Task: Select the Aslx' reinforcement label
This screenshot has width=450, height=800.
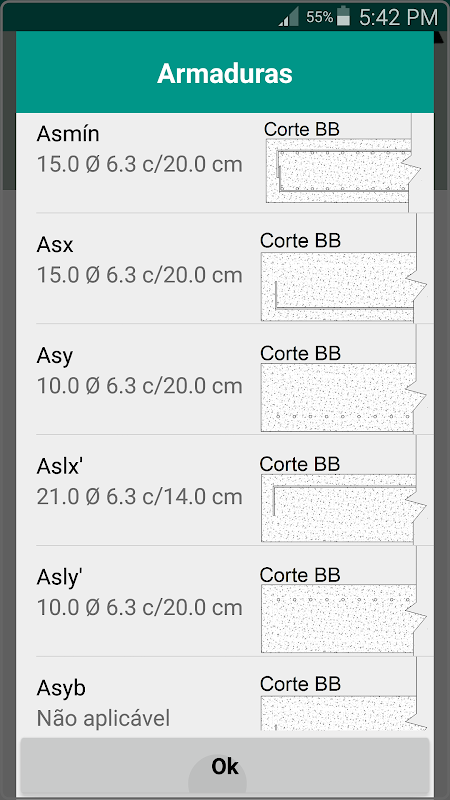Action: click(x=59, y=466)
